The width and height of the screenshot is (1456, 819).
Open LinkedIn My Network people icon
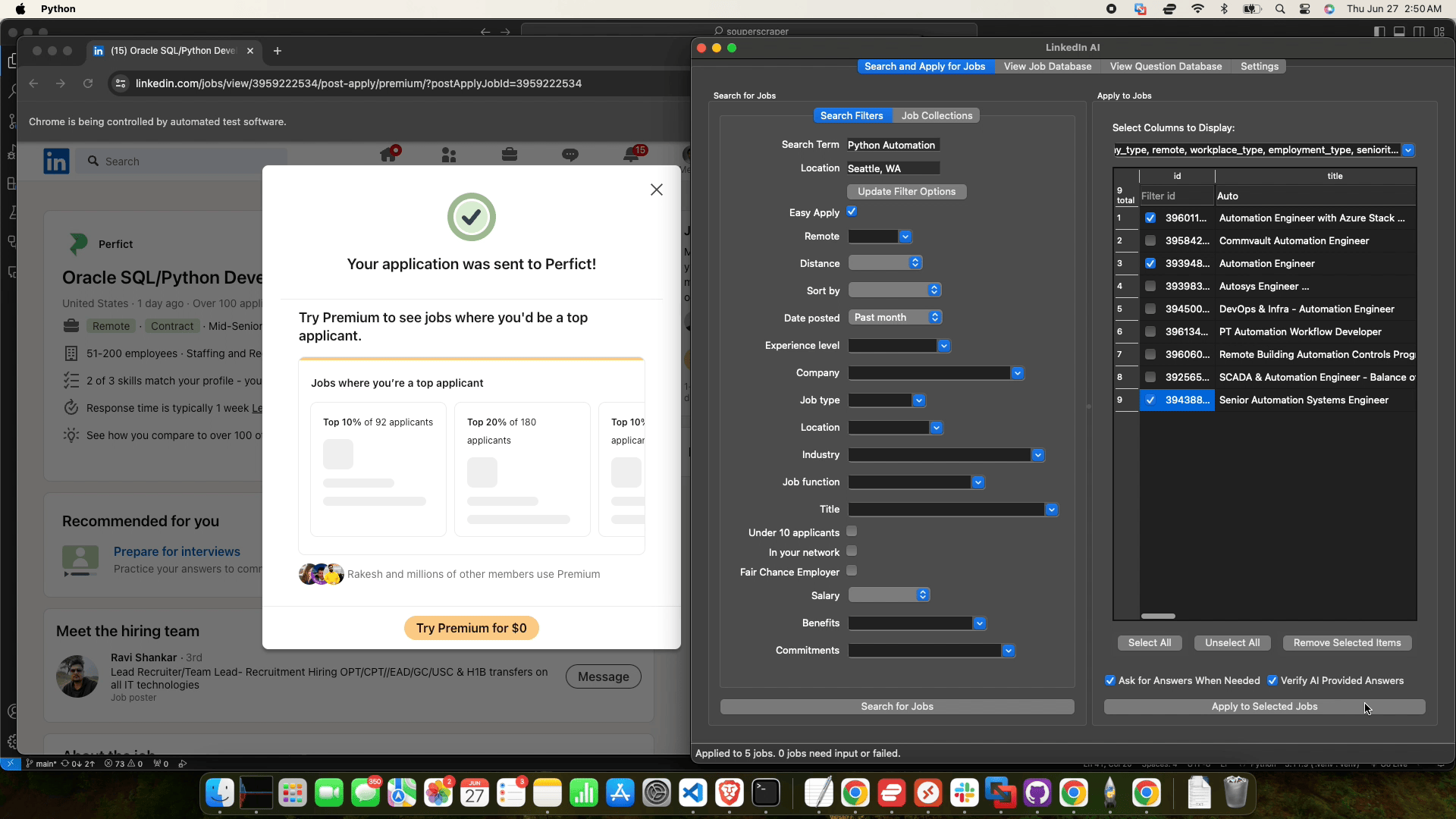[x=449, y=155]
